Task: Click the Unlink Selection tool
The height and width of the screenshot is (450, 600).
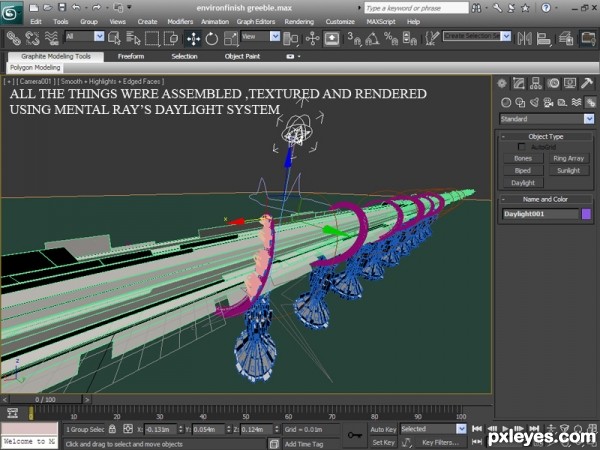Action: click(33, 38)
